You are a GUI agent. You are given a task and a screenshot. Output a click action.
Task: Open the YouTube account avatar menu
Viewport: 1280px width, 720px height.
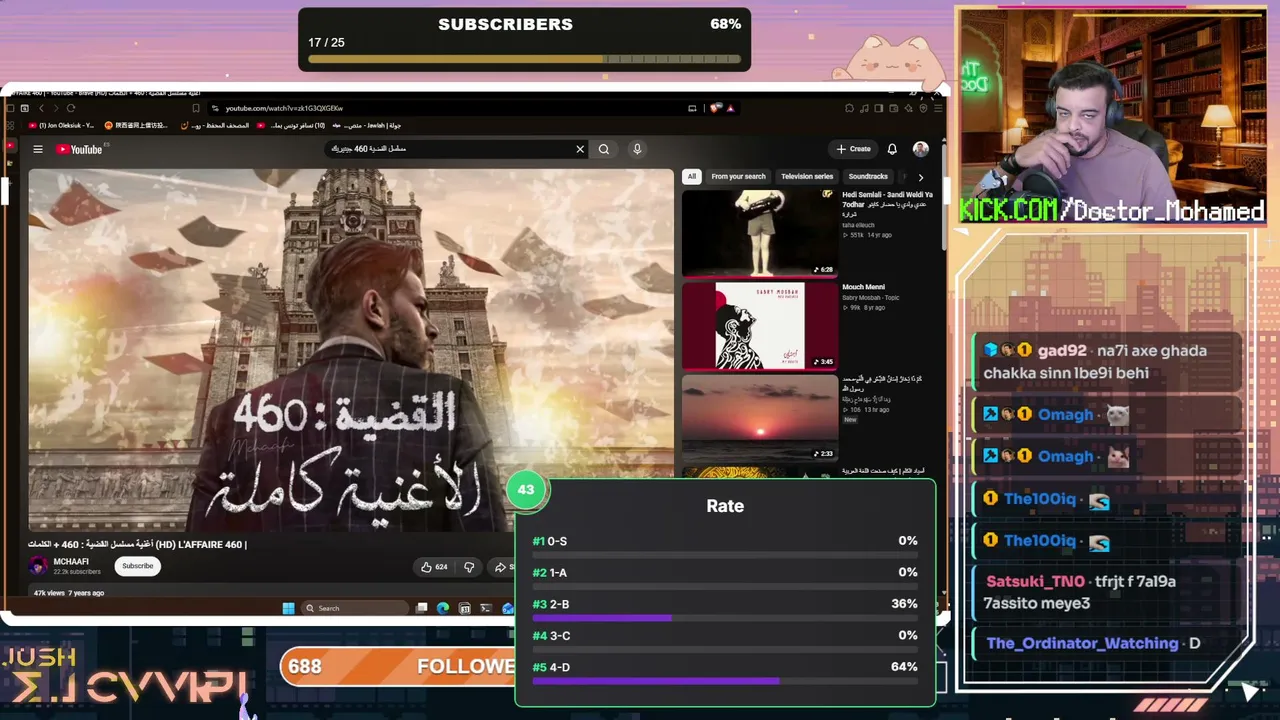pyautogui.click(x=920, y=149)
